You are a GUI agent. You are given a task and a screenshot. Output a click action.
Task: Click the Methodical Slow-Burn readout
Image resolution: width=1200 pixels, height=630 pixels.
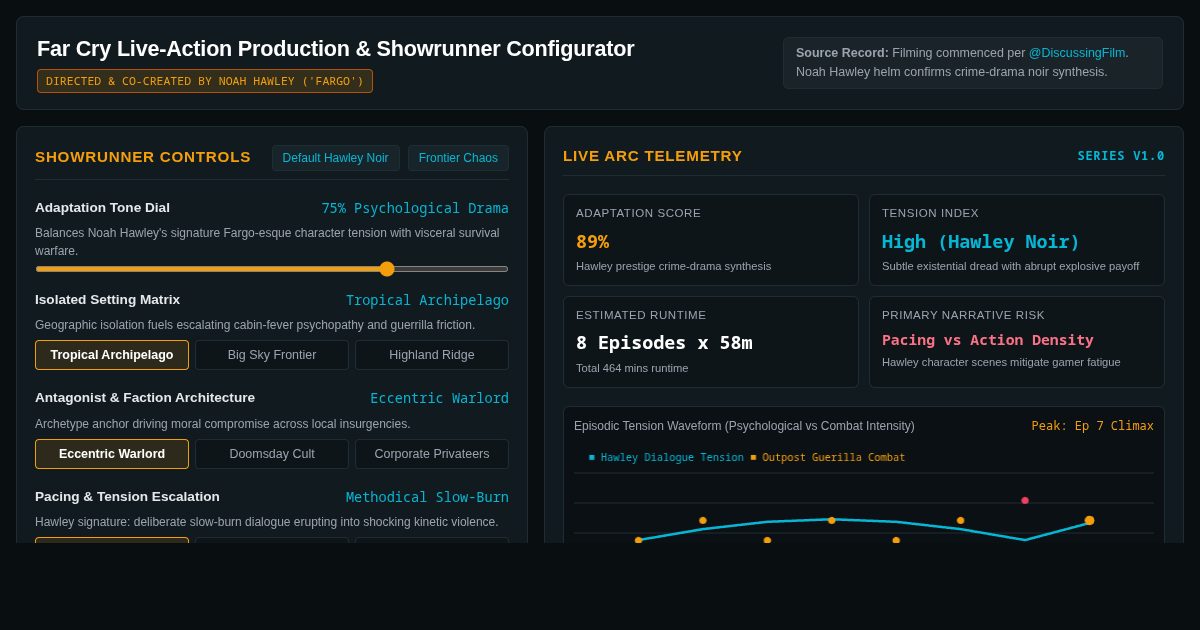(x=427, y=497)
